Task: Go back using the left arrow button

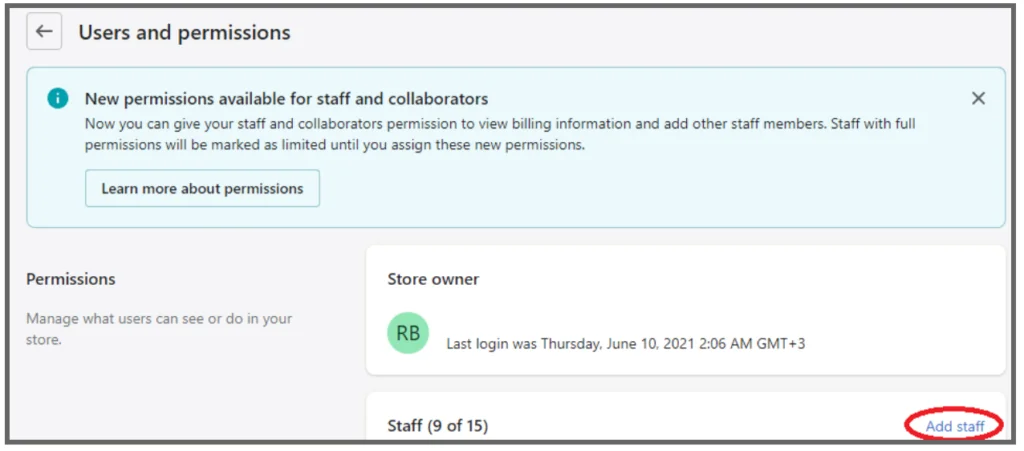Action: [44, 31]
